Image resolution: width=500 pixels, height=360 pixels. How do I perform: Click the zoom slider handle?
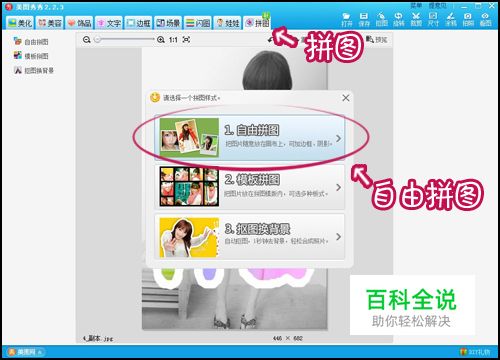click(x=97, y=39)
